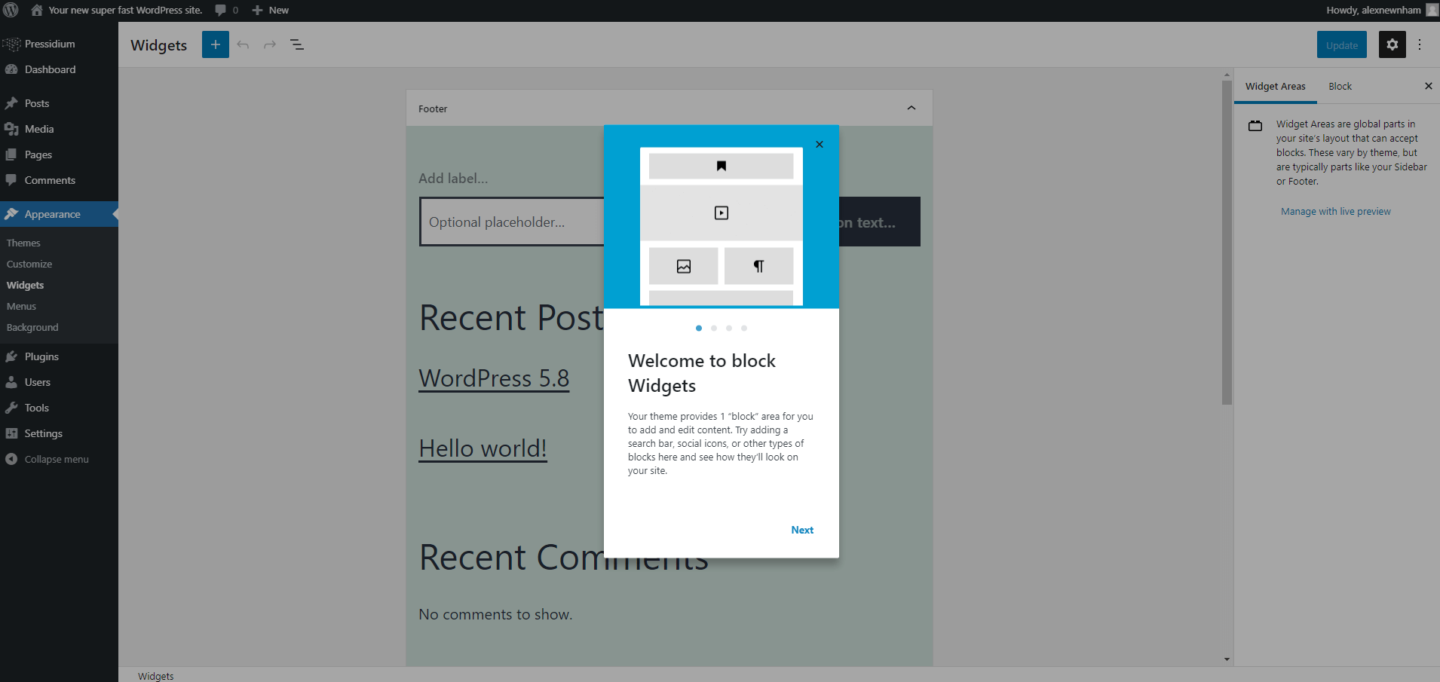The width and height of the screenshot is (1440, 682).
Task: Switch to the Block tab
Action: tap(1340, 86)
